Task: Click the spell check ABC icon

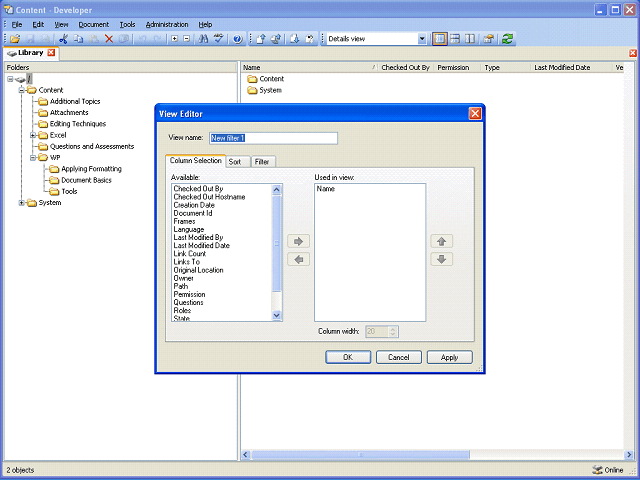Action: pyautogui.click(x=219, y=39)
